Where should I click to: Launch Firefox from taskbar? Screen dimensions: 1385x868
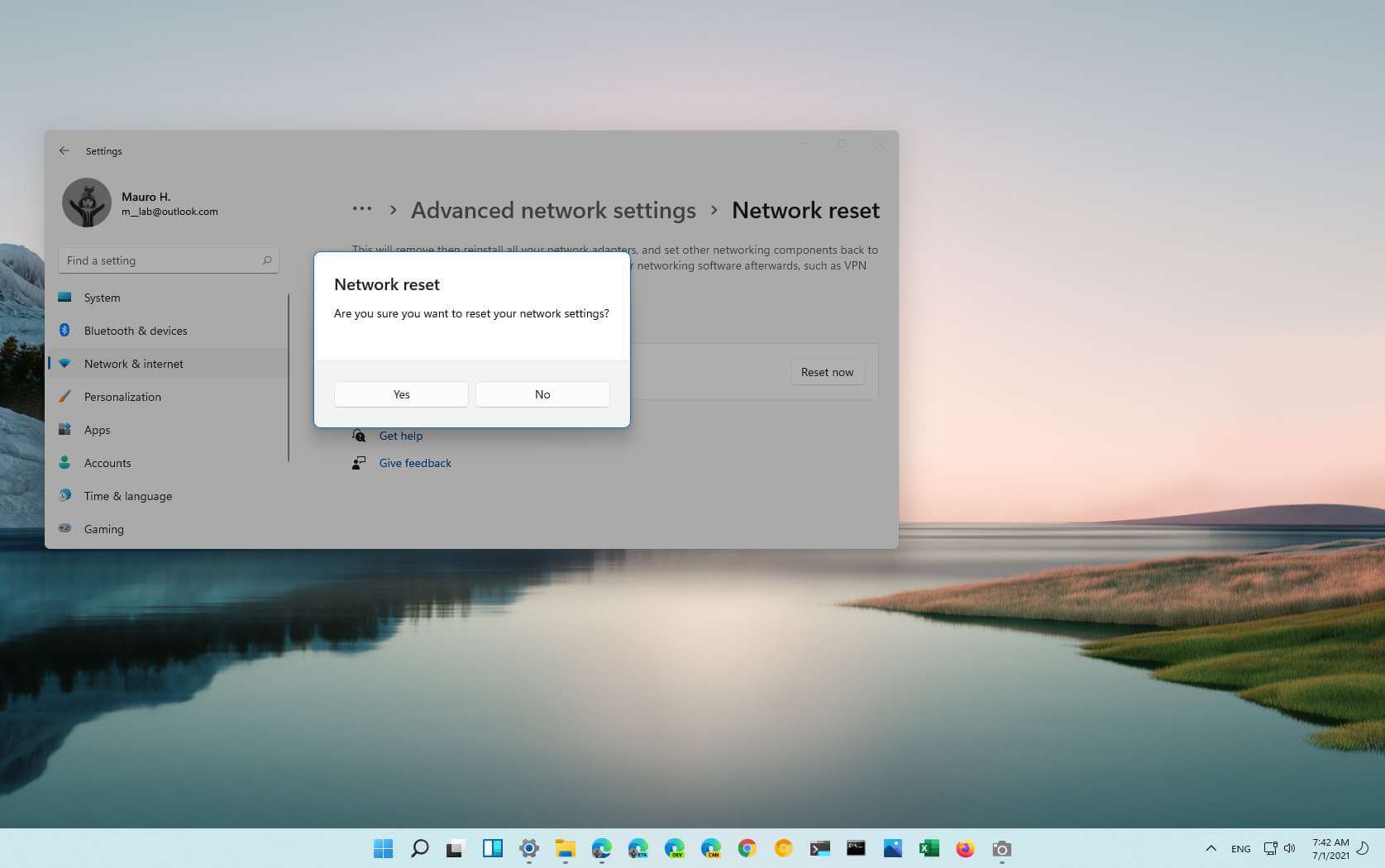tap(965, 848)
